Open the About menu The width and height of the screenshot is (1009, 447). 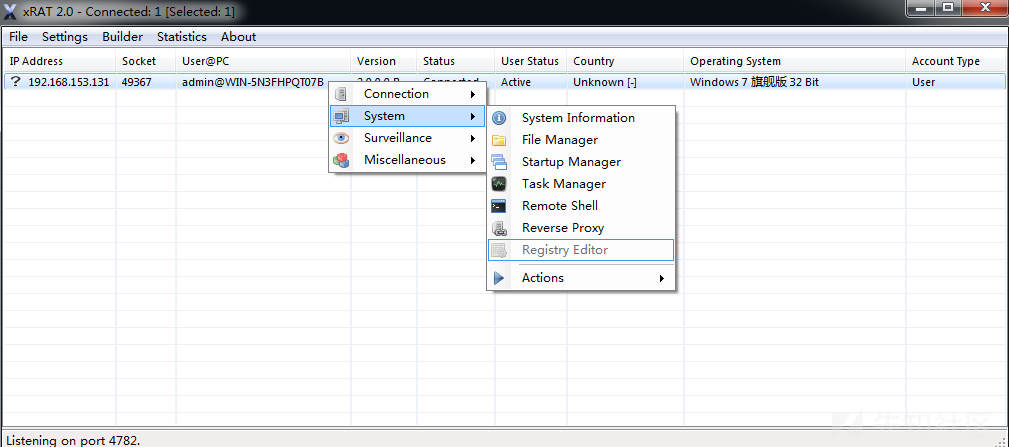[x=238, y=37]
